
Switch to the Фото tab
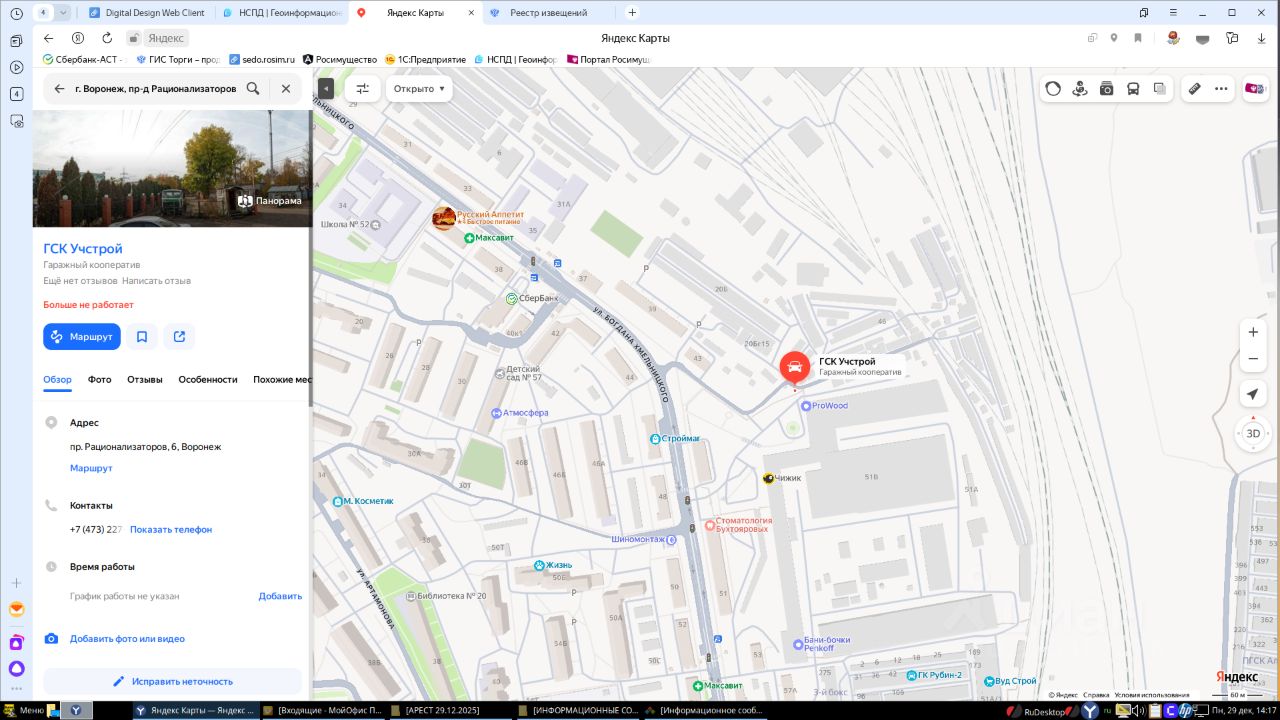[x=99, y=380]
